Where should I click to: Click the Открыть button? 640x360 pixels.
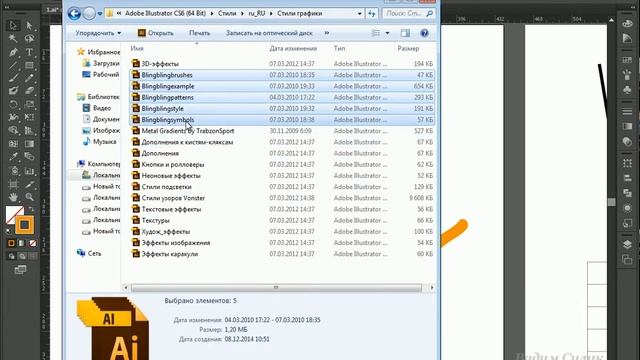coord(156,33)
